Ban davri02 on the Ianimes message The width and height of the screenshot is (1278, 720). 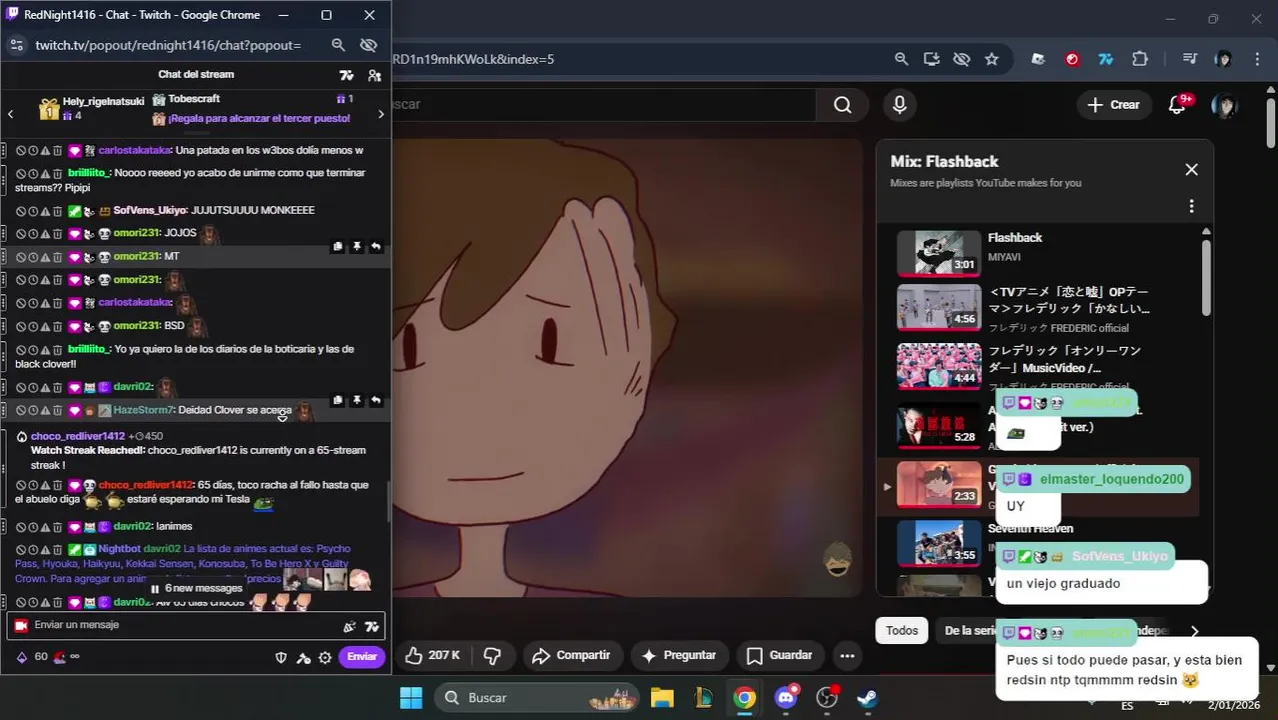pyautogui.click(x=21, y=527)
